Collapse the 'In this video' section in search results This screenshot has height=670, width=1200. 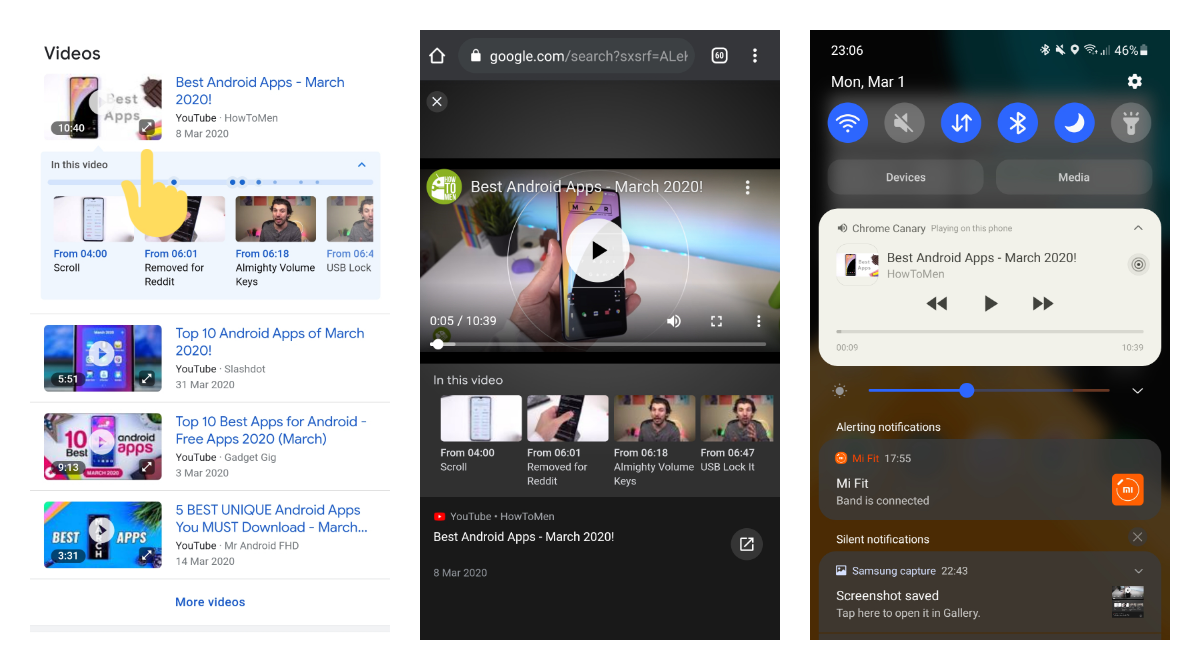point(362,165)
